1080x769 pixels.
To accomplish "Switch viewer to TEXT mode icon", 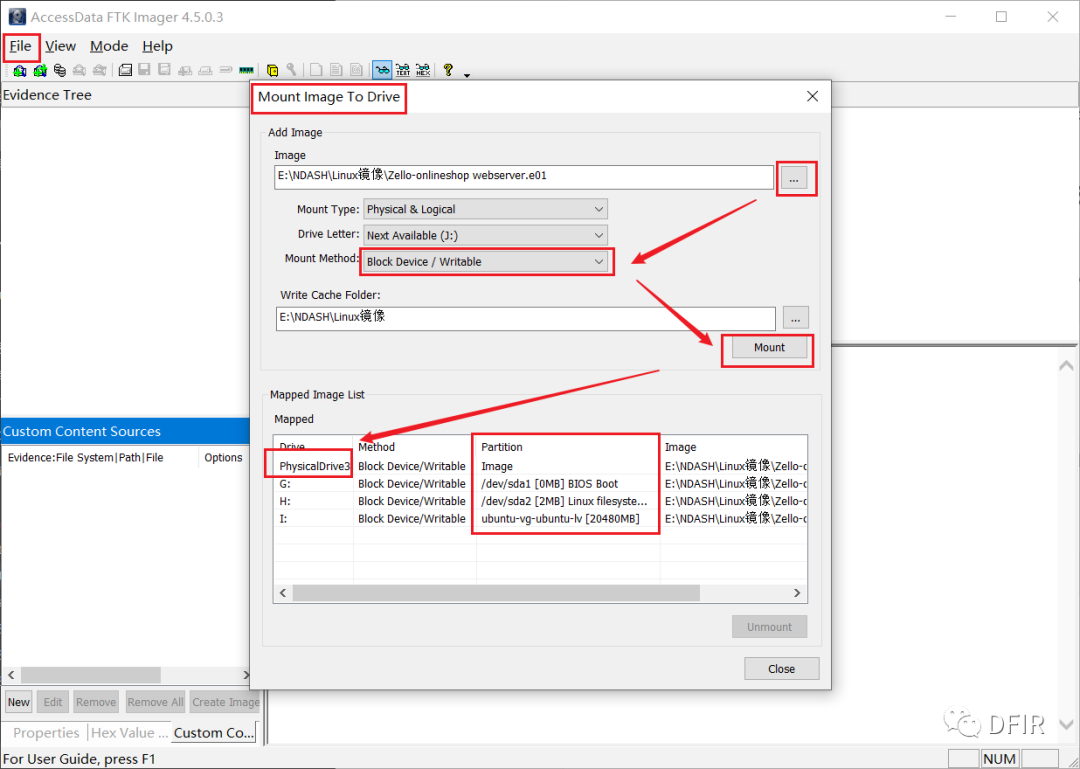I will pyautogui.click(x=403, y=70).
